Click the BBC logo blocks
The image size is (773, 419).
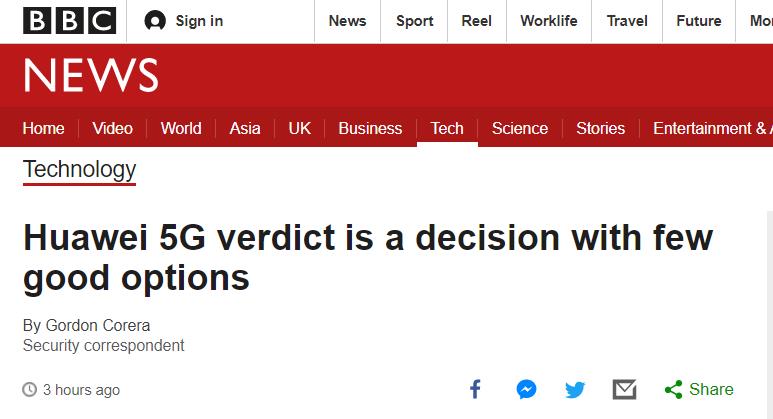(x=69, y=21)
